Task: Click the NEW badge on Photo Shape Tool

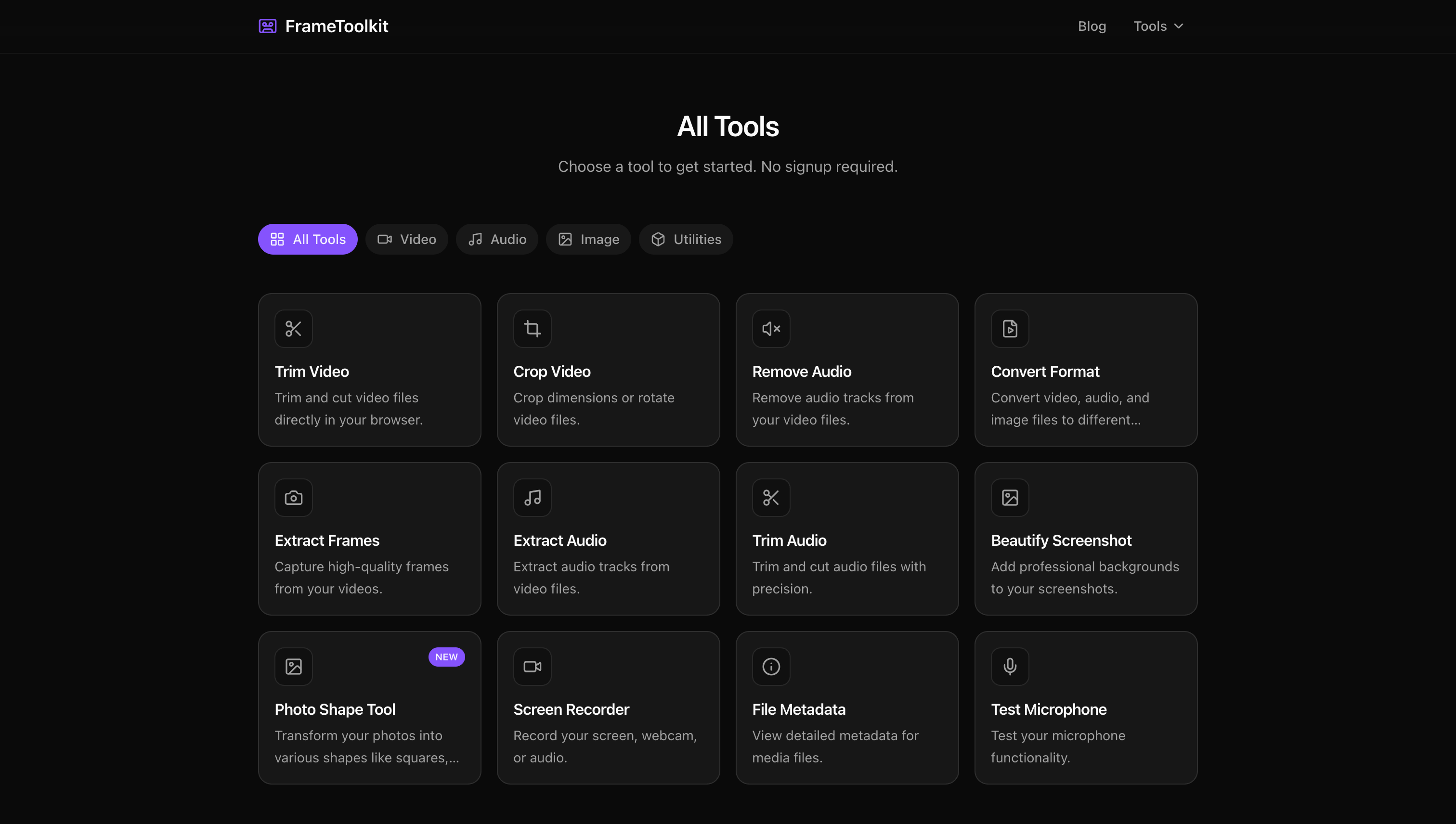Action: click(447, 657)
